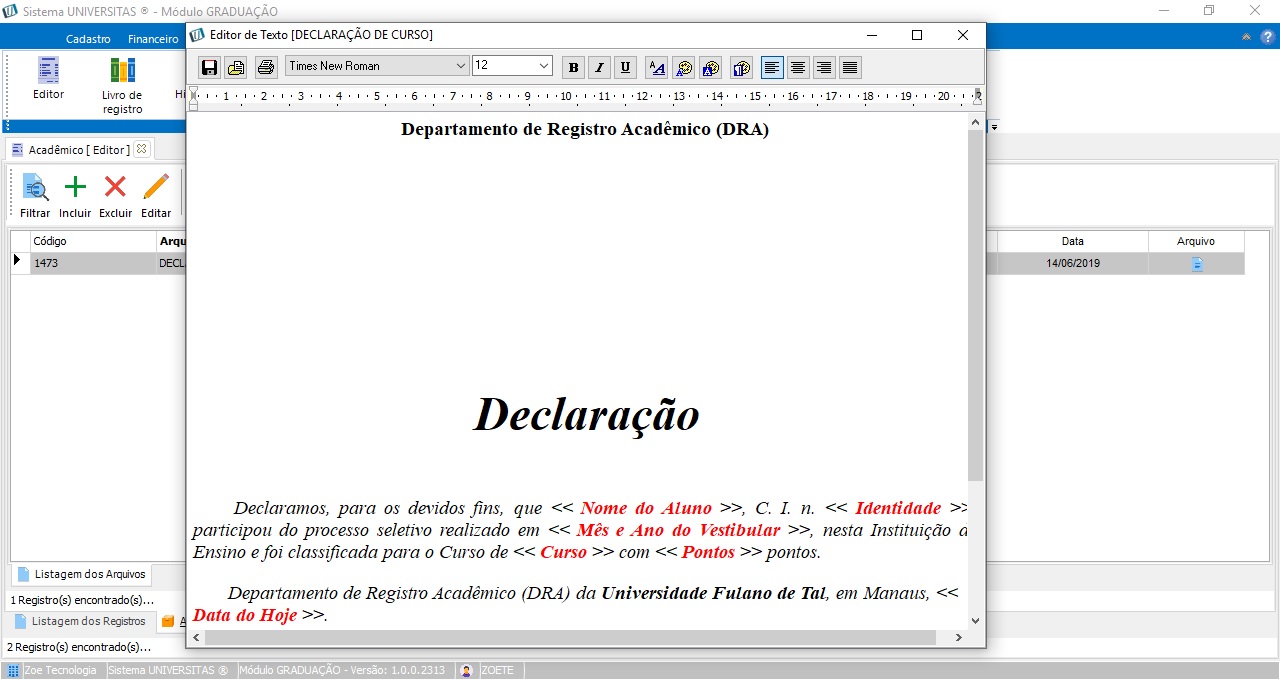Image resolution: width=1280 pixels, height=680 pixels.
Task: Click the vertical scrollbar up arrow in editor
Action: coord(976,120)
